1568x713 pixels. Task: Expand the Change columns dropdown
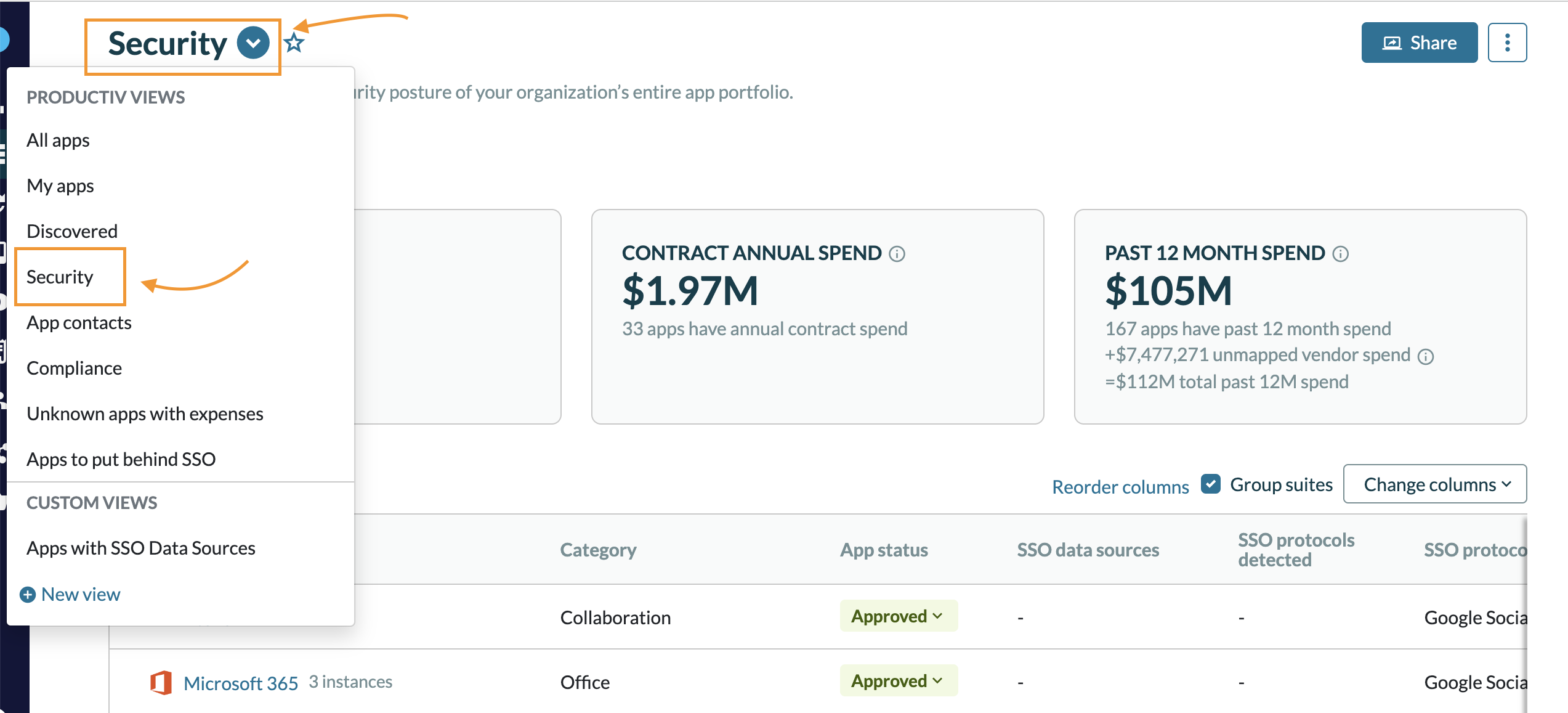[x=1434, y=484]
